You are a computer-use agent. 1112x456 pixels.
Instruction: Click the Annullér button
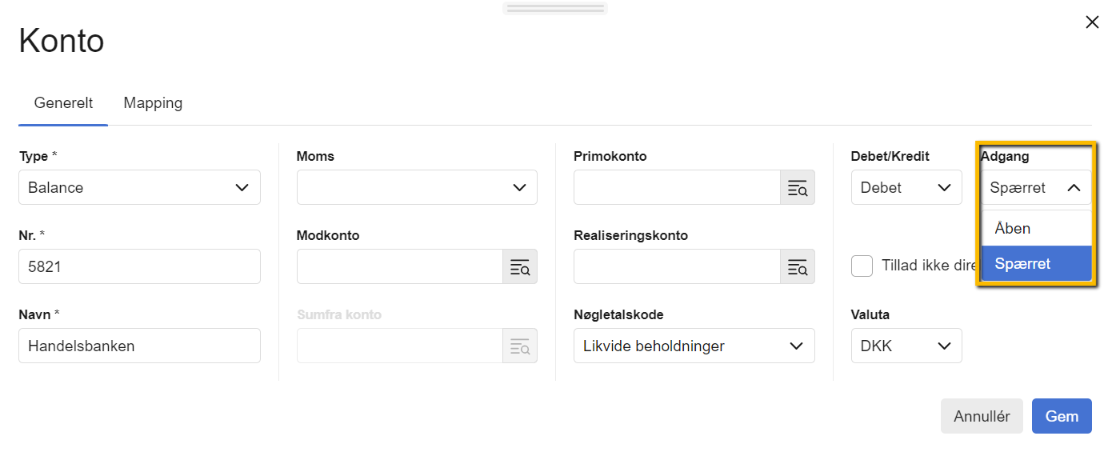(x=981, y=416)
